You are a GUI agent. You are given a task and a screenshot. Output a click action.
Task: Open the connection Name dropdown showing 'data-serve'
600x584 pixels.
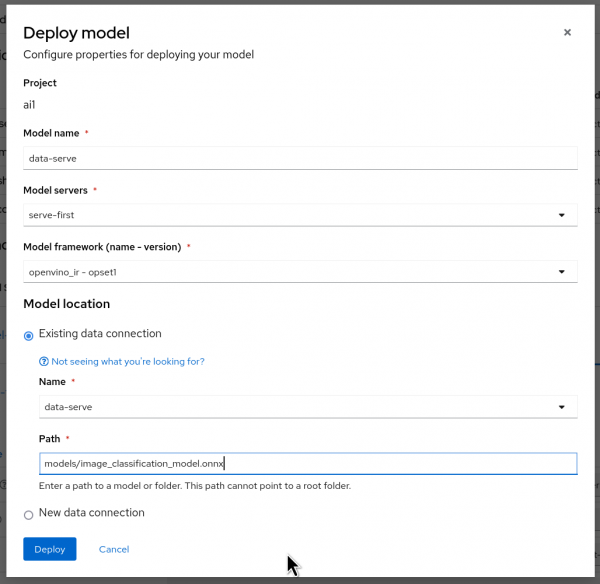pyautogui.click(x=300, y=407)
